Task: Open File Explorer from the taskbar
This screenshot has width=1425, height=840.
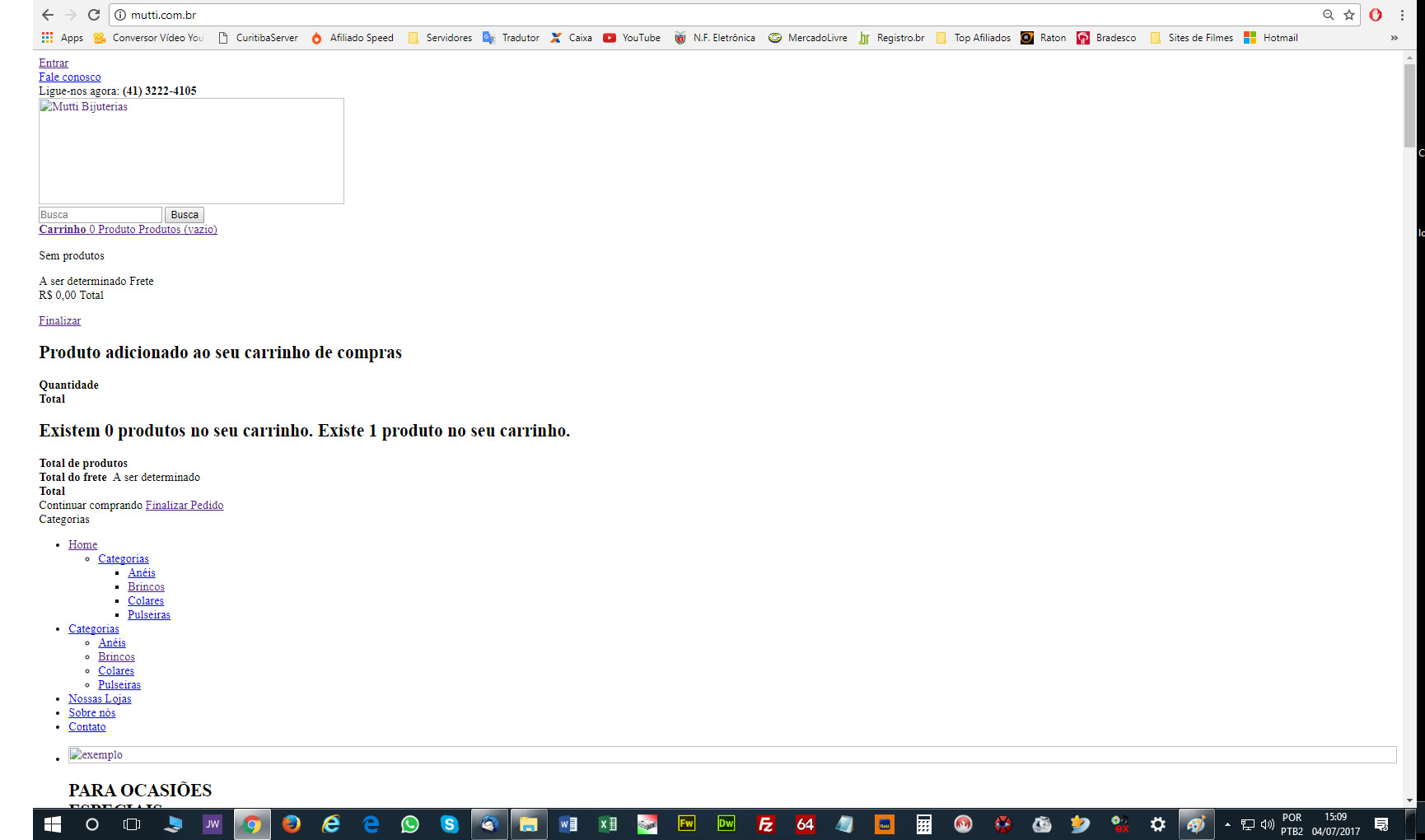Action: (x=529, y=824)
